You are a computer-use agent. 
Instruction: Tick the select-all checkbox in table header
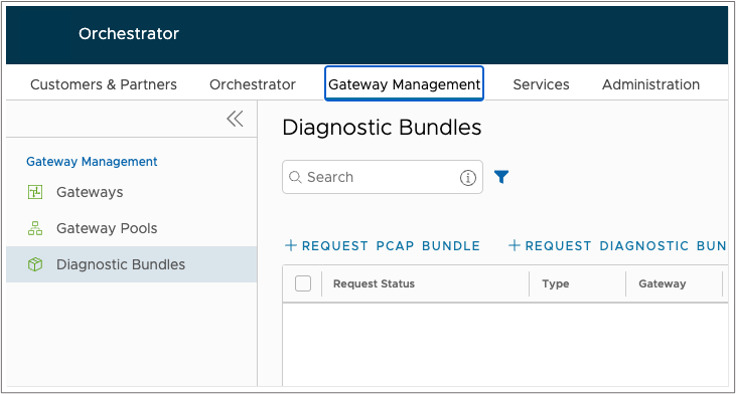tap(303, 284)
